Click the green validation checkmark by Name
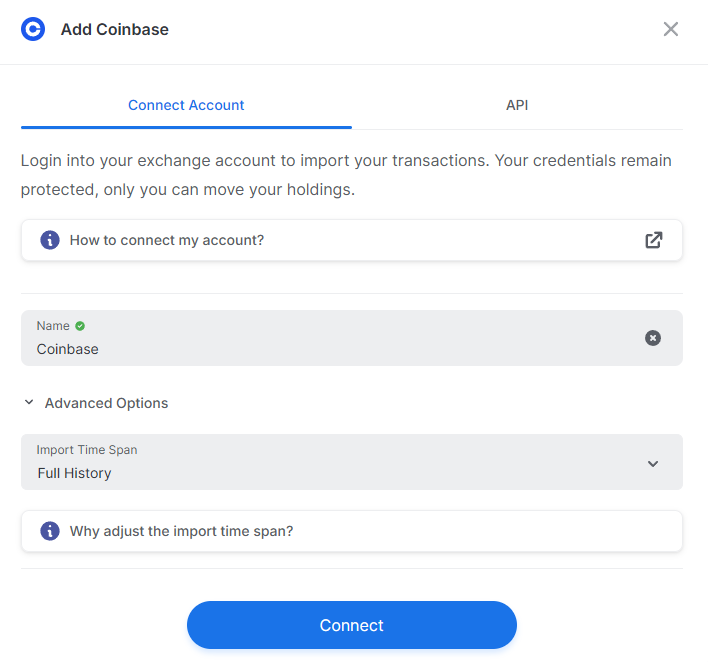This screenshot has height=662, width=708. tap(80, 326)
